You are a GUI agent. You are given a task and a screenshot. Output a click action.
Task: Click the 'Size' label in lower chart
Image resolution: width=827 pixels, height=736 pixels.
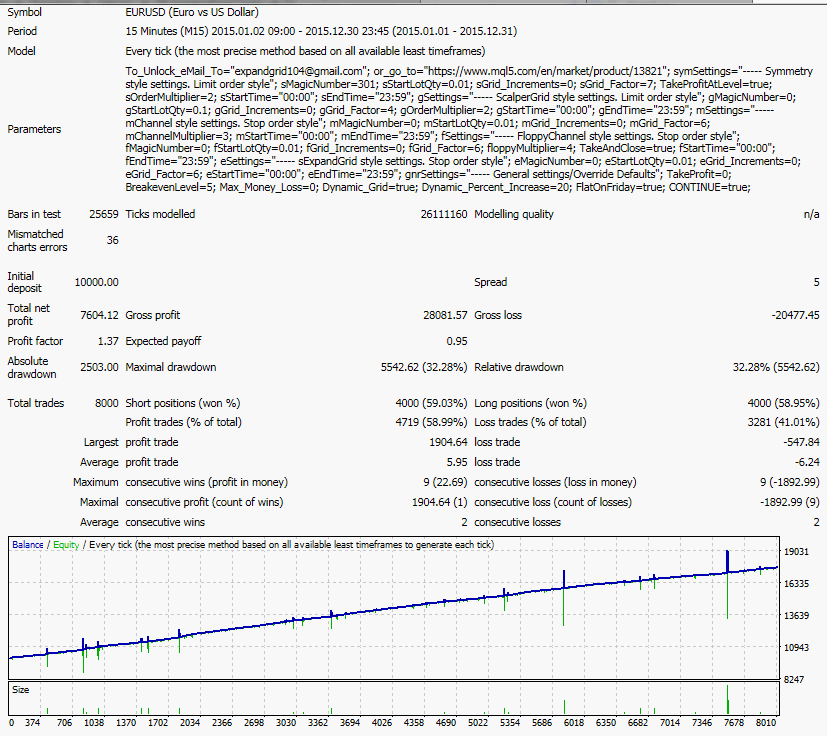21,690
